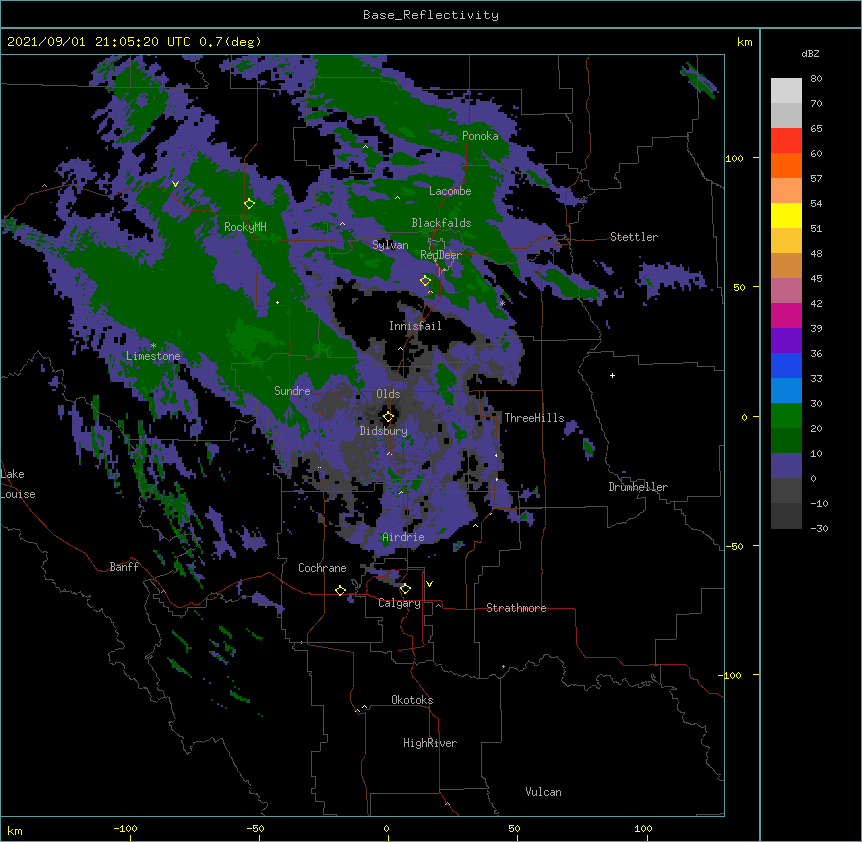Select the 39 dBZ purple legend swatch
This screenshot has width=862, height=842.
pyautogui.click(x=786, y=340)
